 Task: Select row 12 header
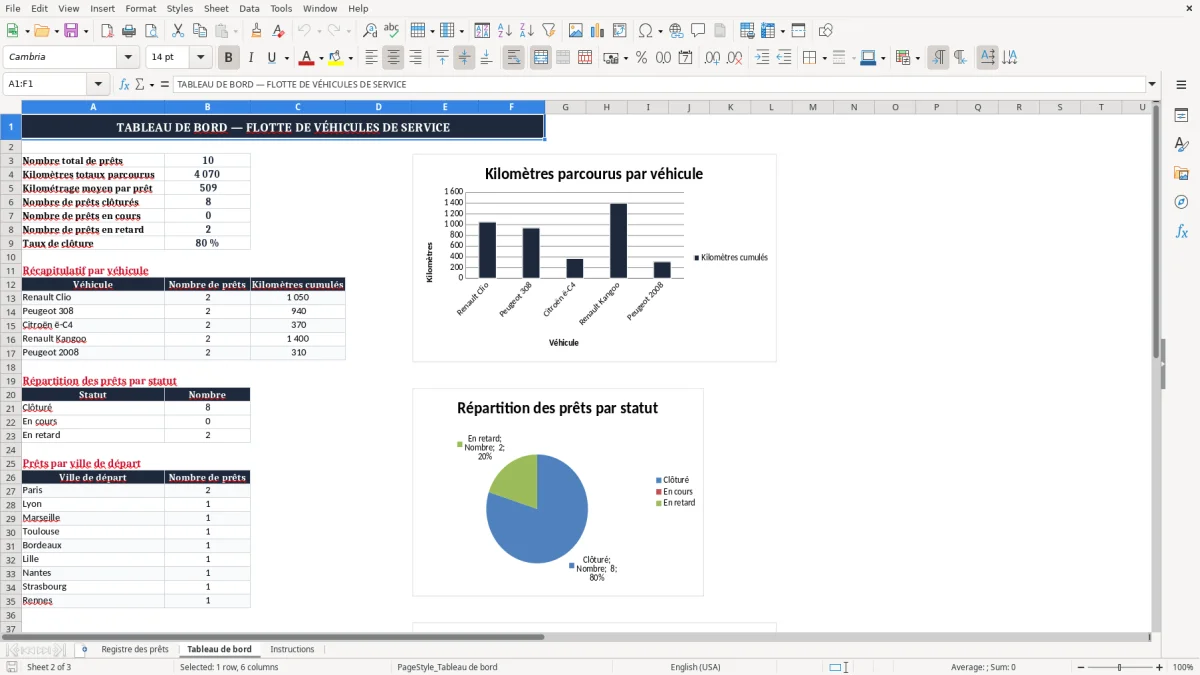point(11,284)
